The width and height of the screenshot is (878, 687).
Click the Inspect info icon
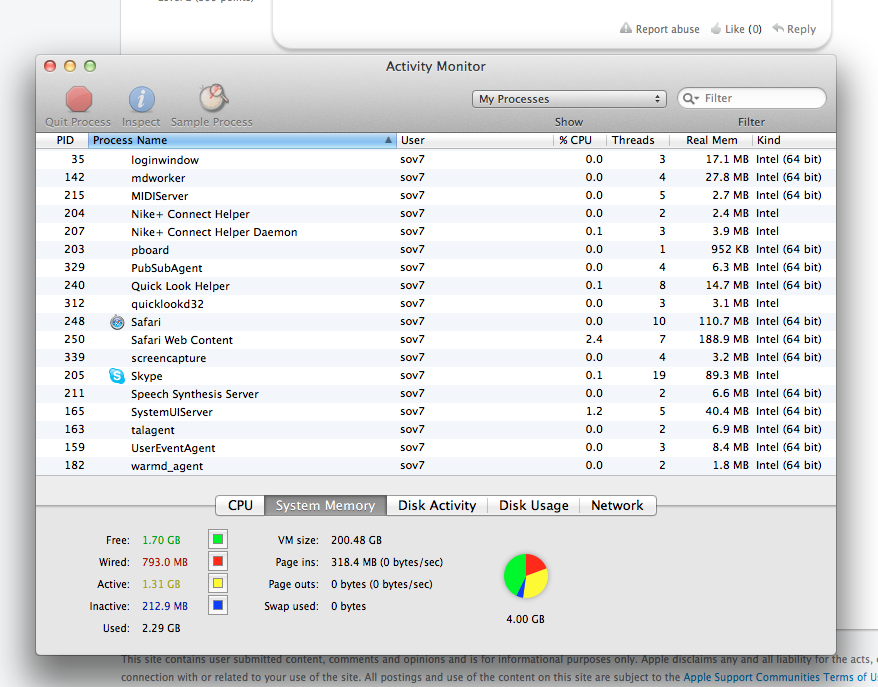click(x=142, y=100)
